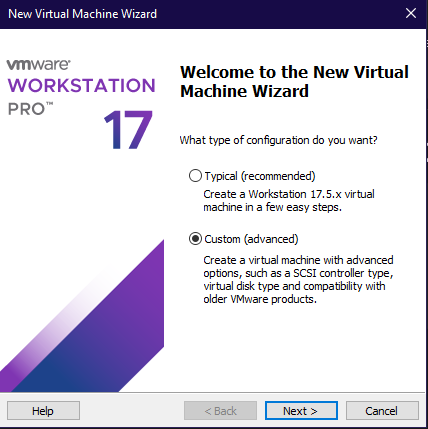Click the configuration type question text
Viewport: 428px width, 429px height.
(278, 140)
